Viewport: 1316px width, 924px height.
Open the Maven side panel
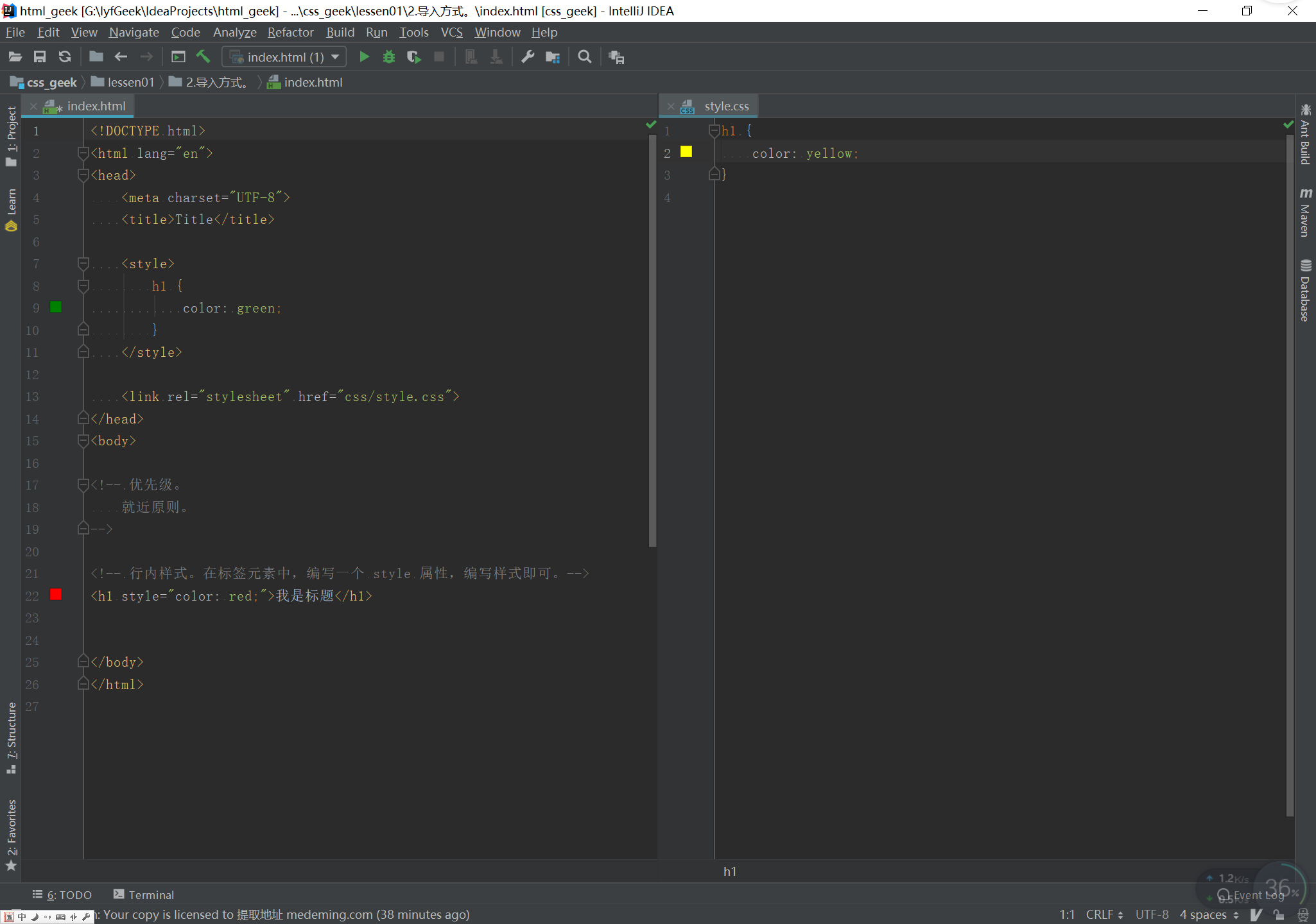click(1305, 212)
